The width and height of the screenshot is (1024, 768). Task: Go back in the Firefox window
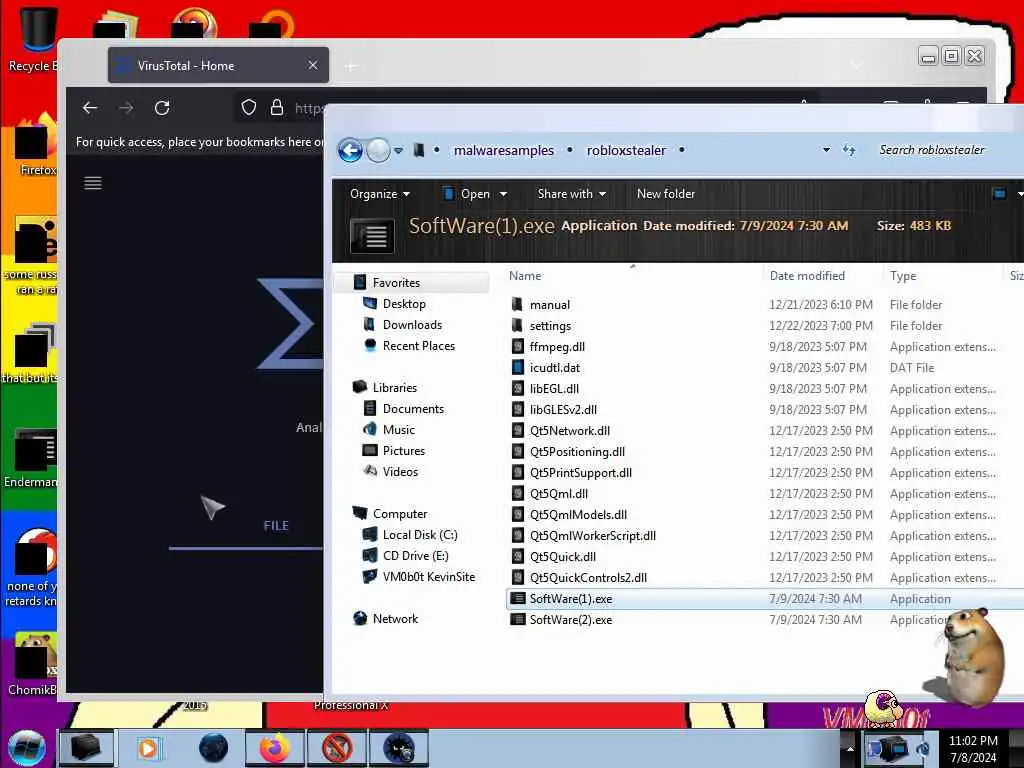coord(90,108)
